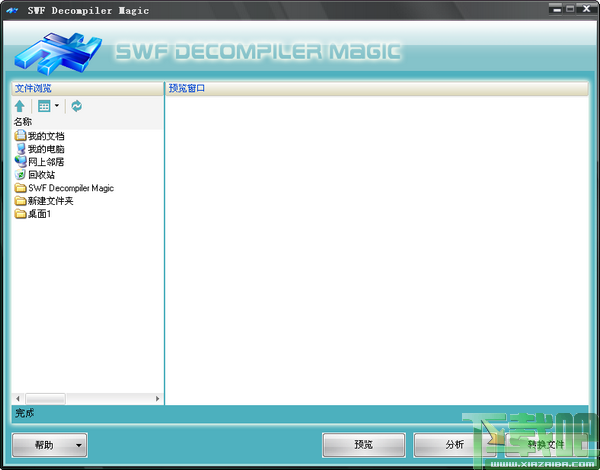Select SWF Decompiler Magic folder name
600x470 pixels.
71,188
